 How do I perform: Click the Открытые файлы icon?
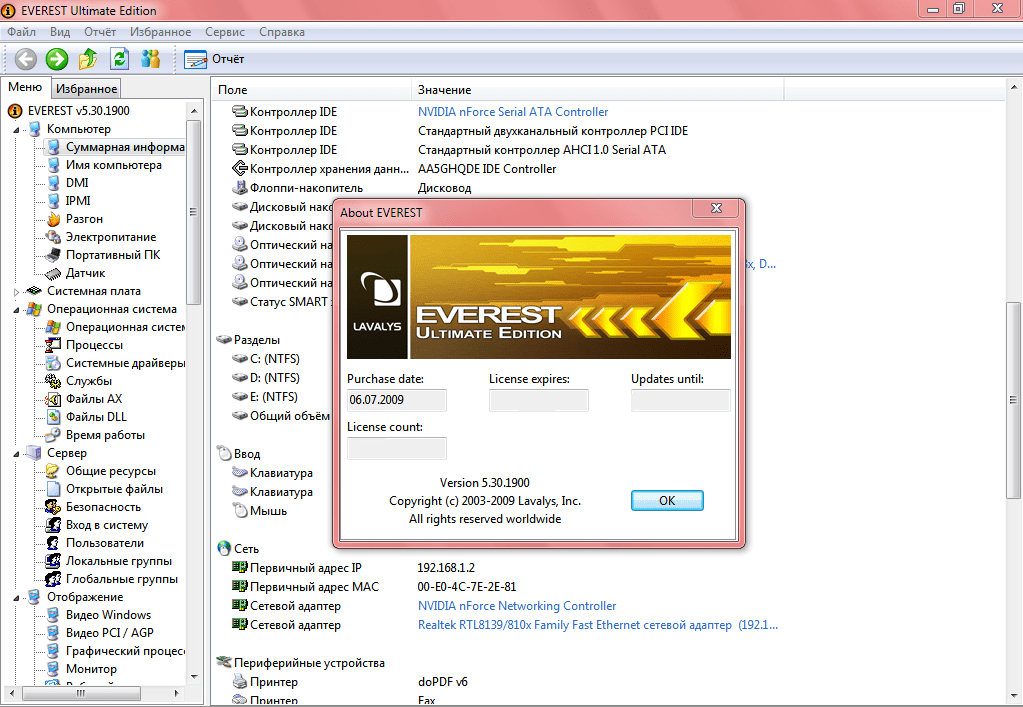click(x=53, y=489)
